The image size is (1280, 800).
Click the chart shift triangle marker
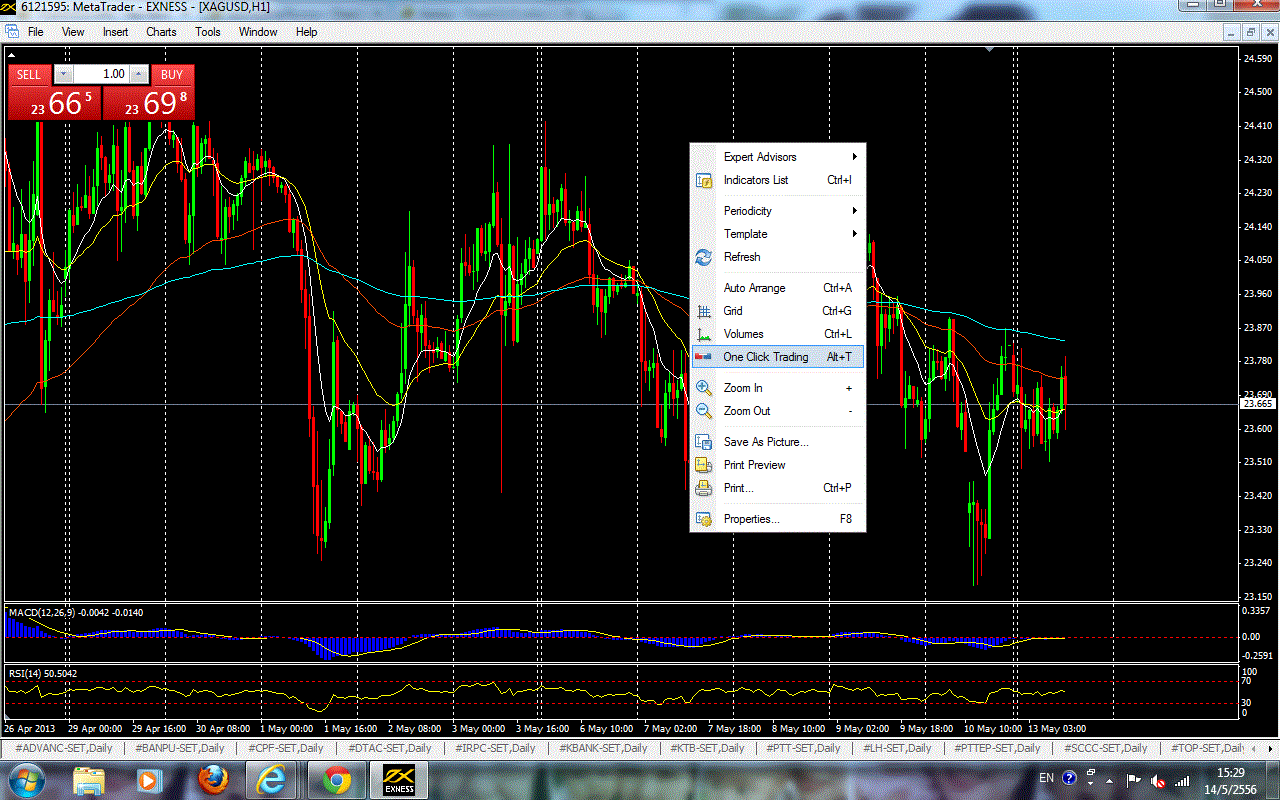coord(990,49)
